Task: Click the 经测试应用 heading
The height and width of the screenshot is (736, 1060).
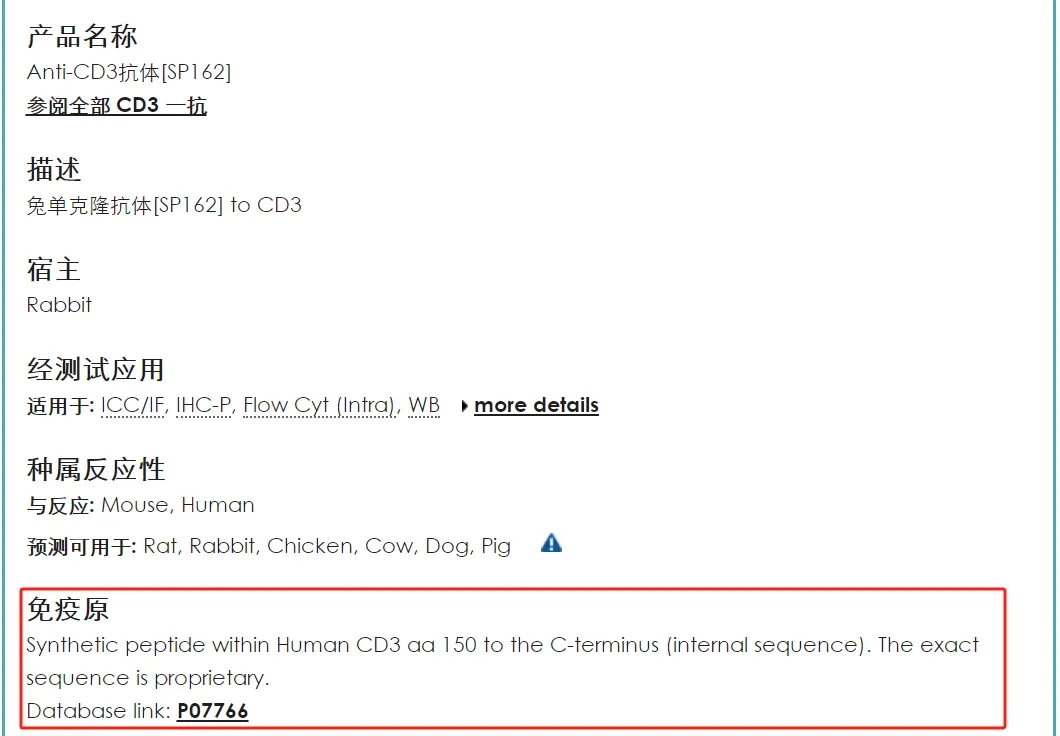Action: coord(95,370)
